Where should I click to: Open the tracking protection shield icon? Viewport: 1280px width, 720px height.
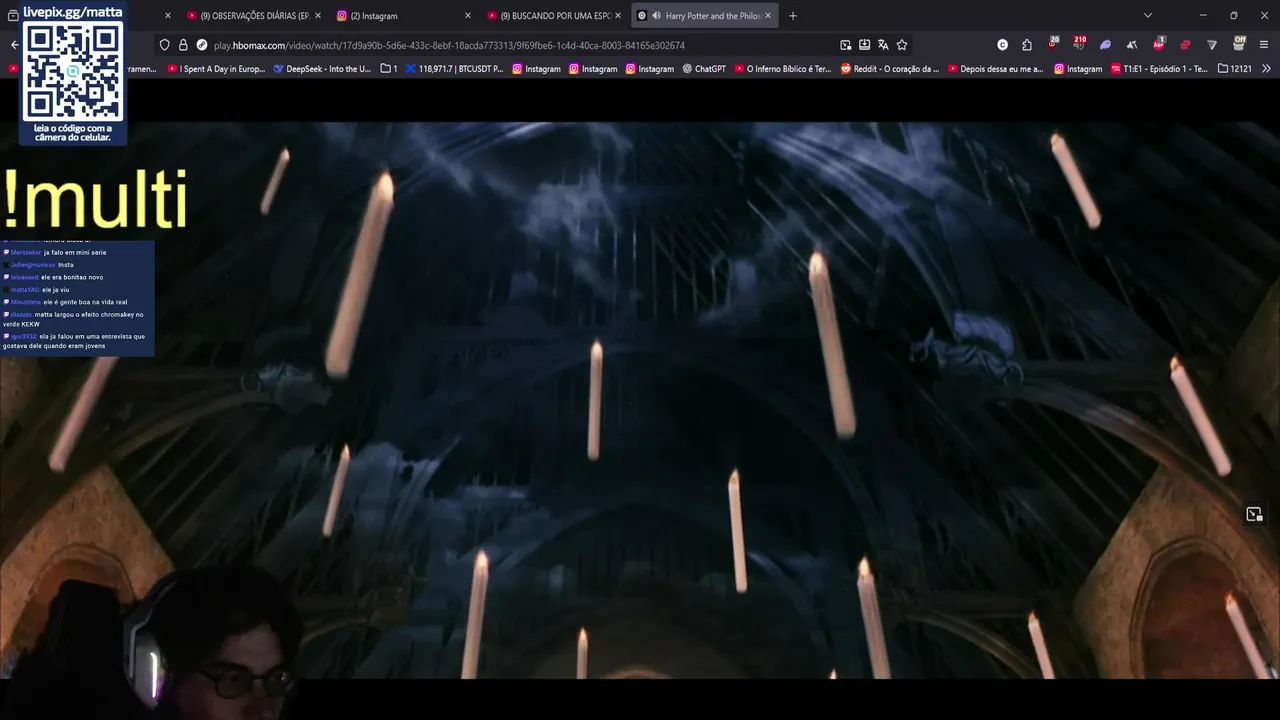(x=165, y=45)
